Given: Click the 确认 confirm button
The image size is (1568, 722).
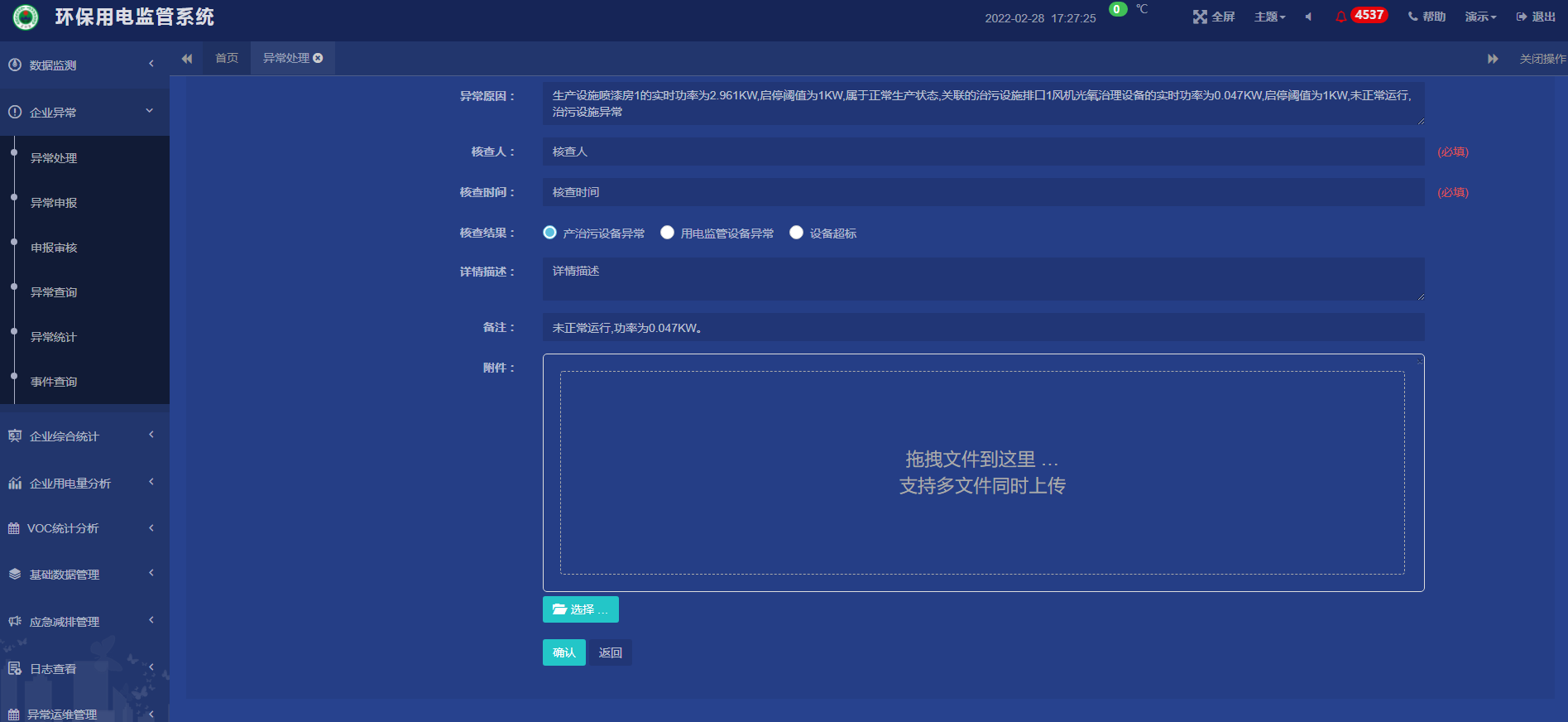Looking at the screenshot, I should (563, 652).
